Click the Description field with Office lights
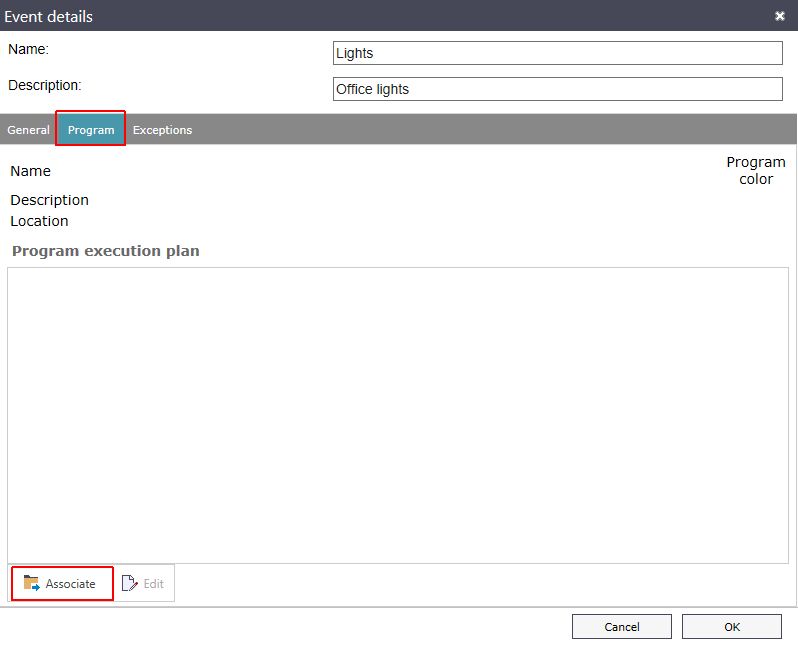This screenshot has width=798, height=645. [x=557, y=89]
